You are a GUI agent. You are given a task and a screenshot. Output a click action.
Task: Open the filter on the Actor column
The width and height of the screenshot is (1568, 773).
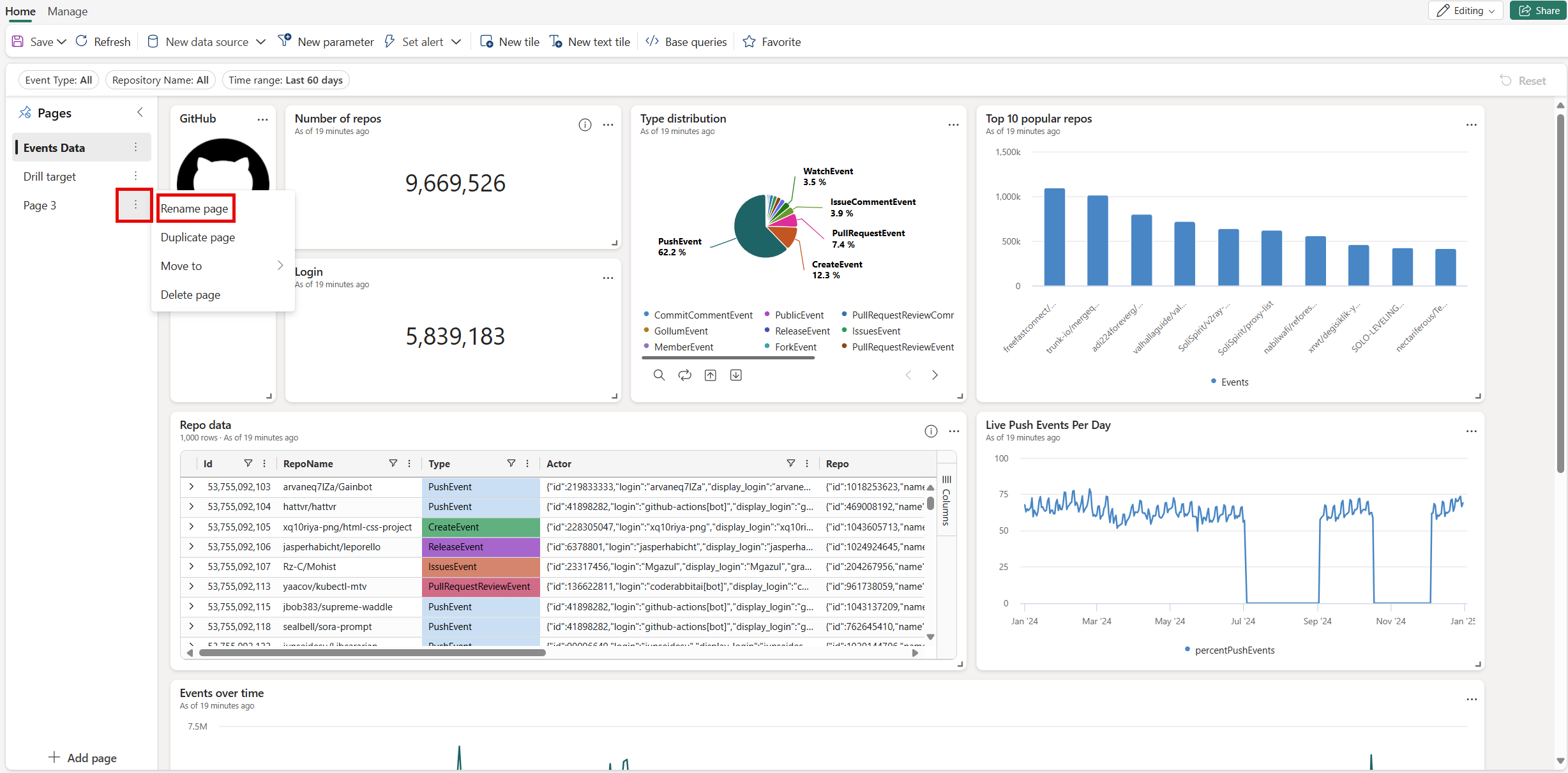(x=790, y=463)
